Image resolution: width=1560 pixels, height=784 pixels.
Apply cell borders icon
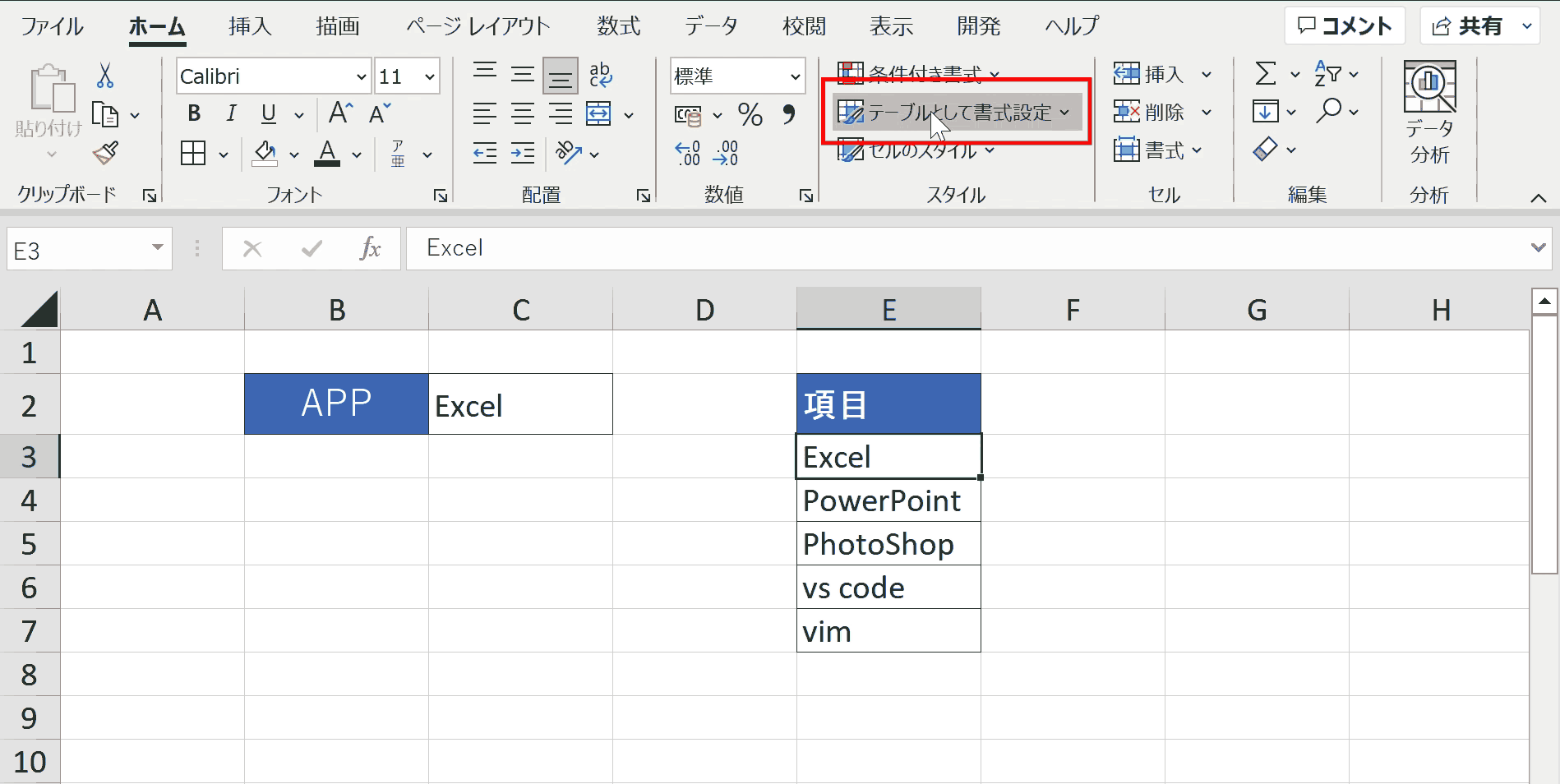193,154
